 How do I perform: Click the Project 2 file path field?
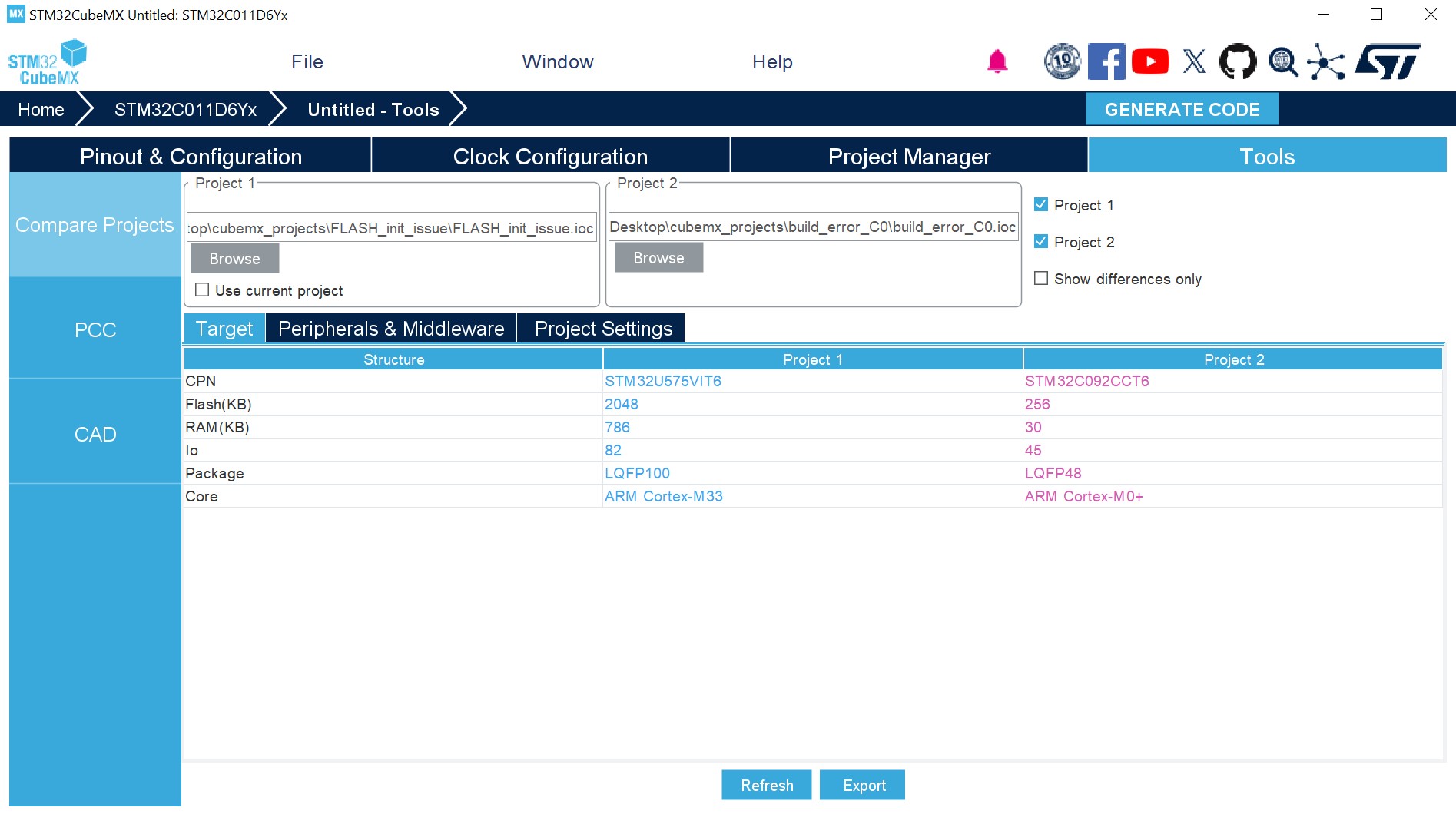pos(814,227)
